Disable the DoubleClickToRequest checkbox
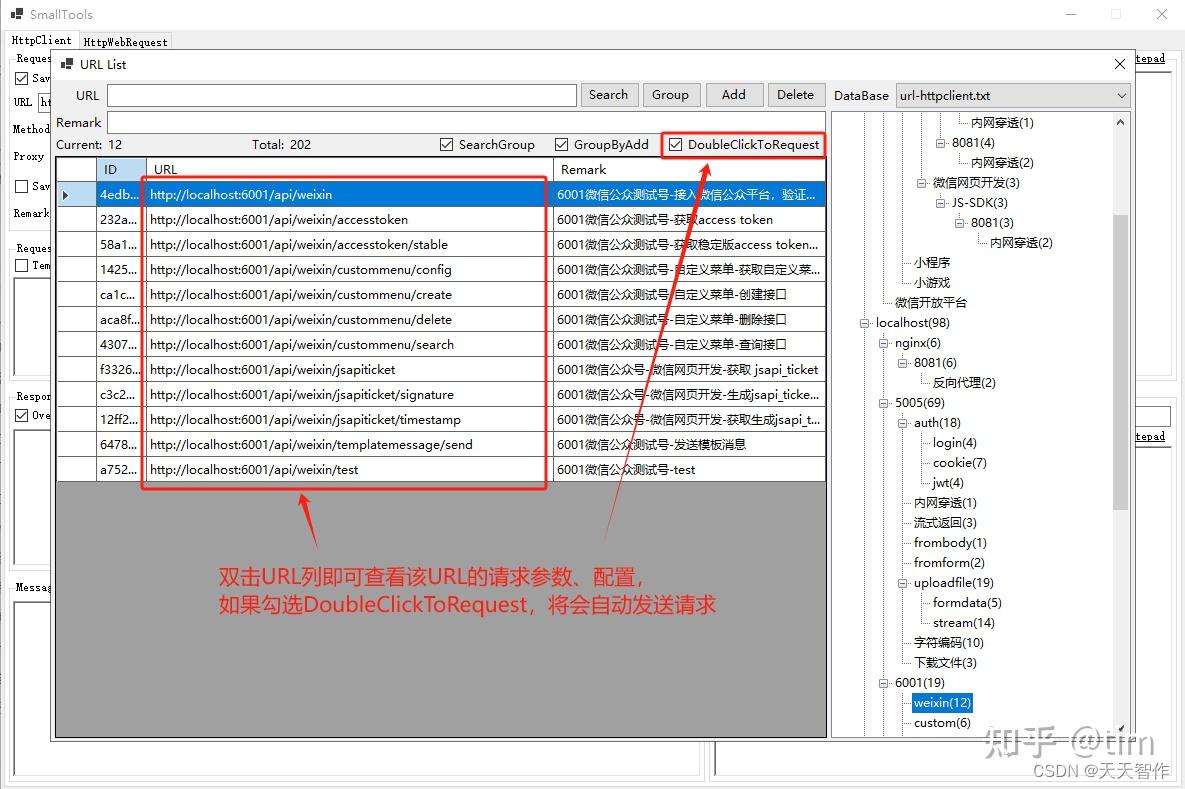The image size is (1185, 789). 676,145
